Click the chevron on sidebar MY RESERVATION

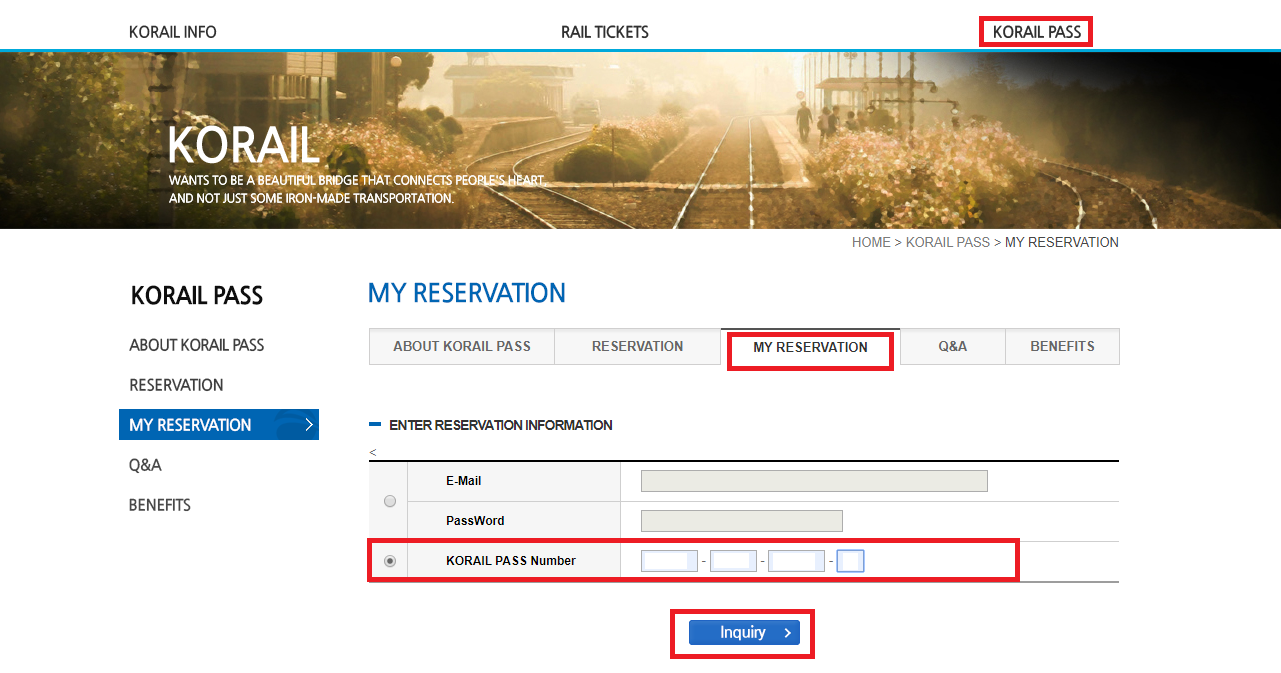point(309,425)
